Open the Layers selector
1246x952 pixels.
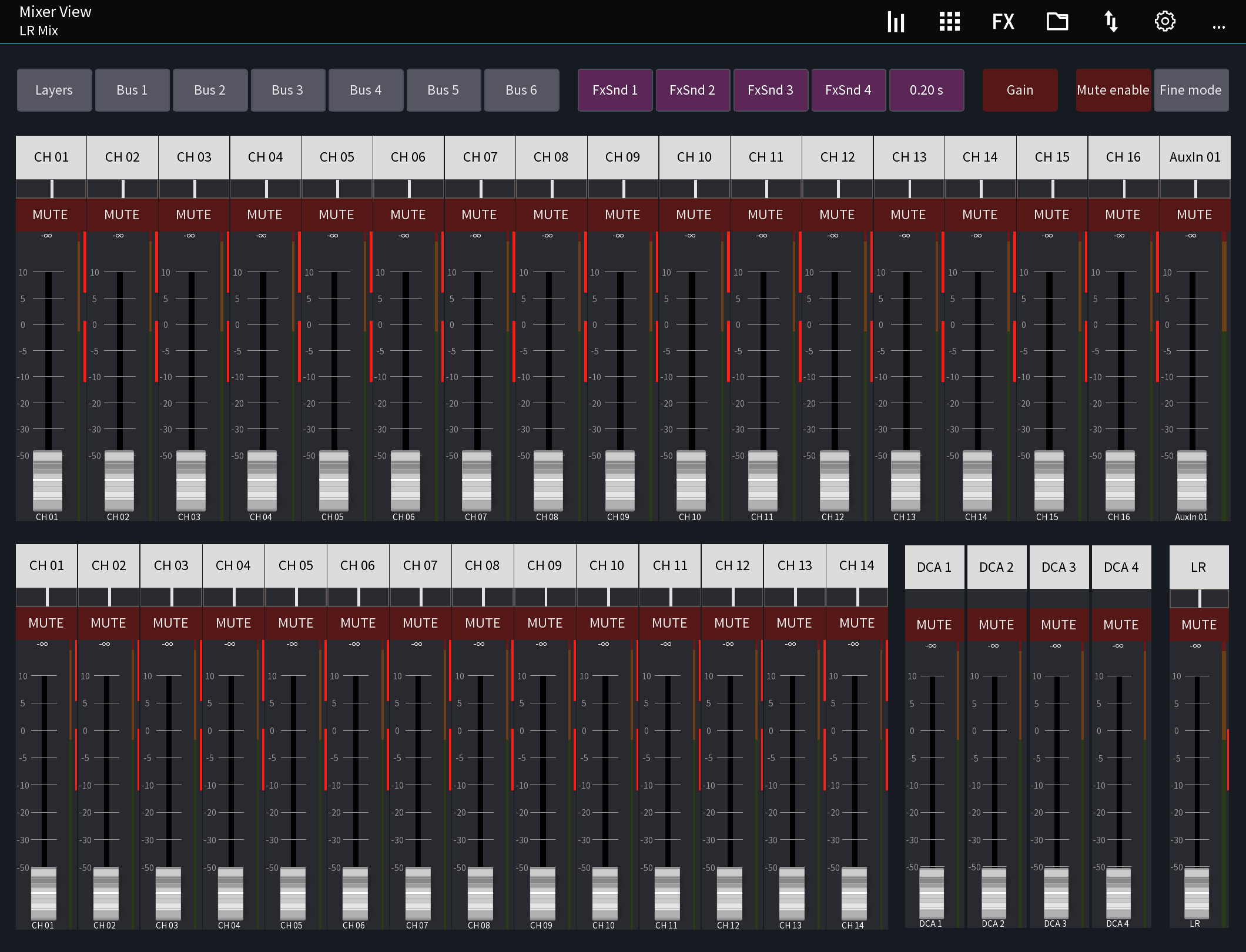(54, 90)
